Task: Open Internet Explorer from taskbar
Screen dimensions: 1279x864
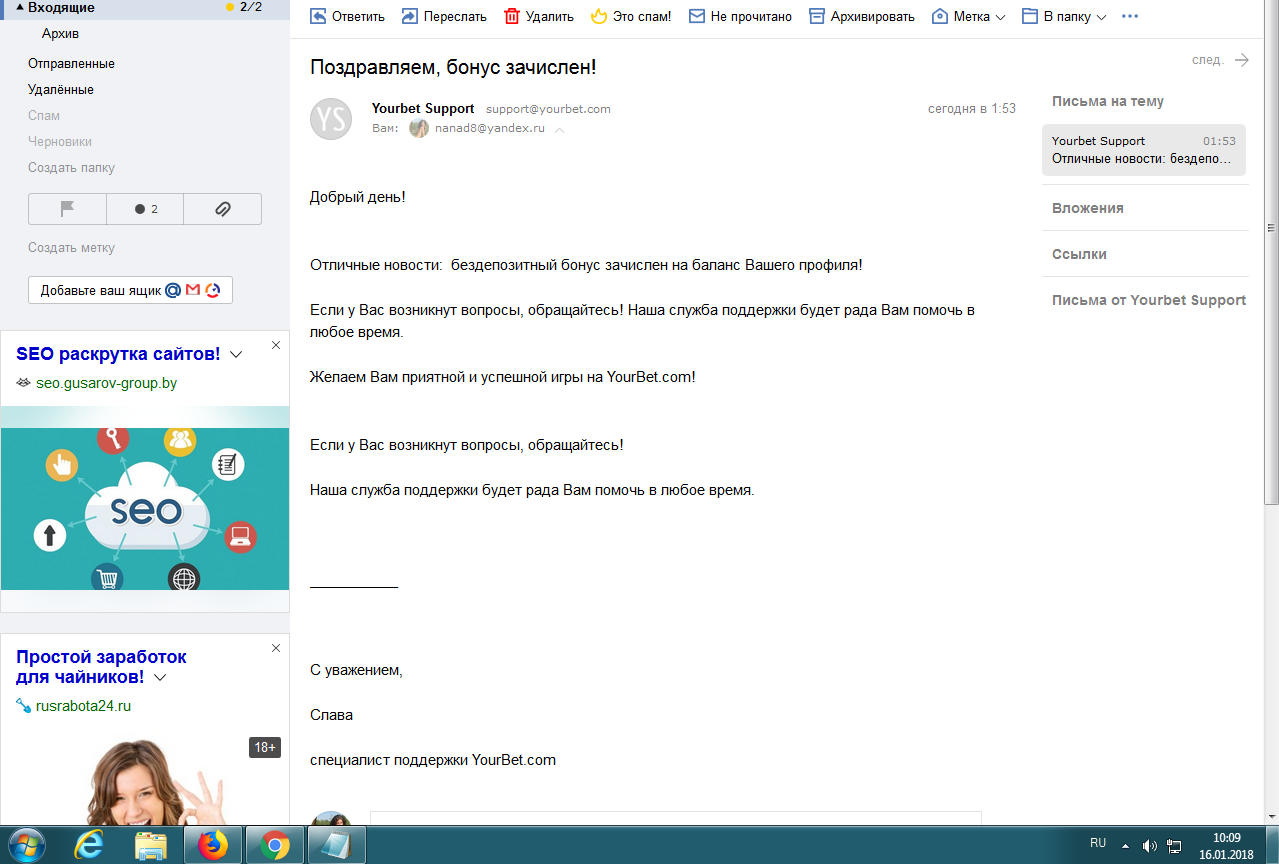Action: pos(90,845)
